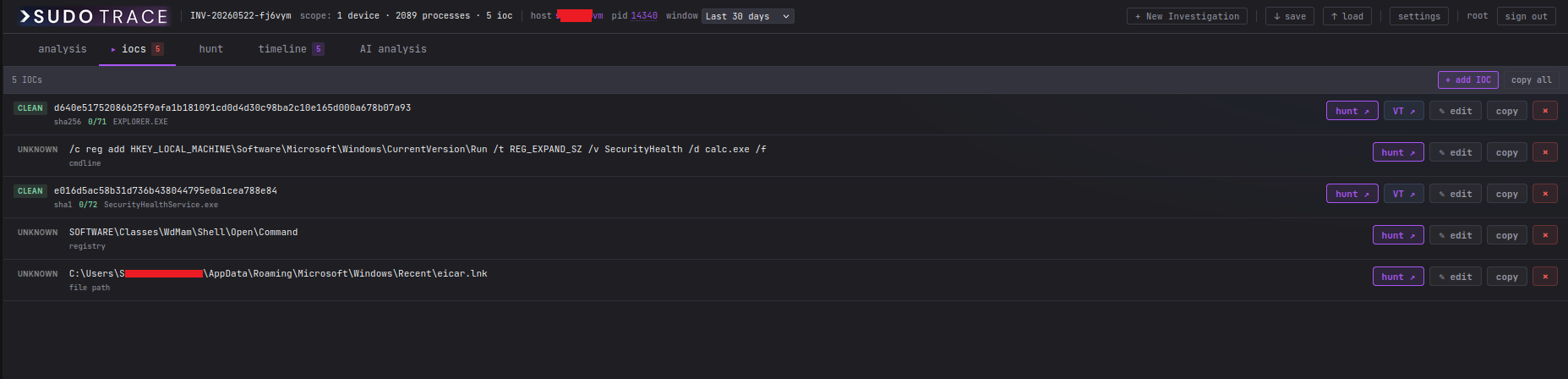Click the d640e5175... sha256 hash text
1568x379 pixels.
[x=232, y=107]
